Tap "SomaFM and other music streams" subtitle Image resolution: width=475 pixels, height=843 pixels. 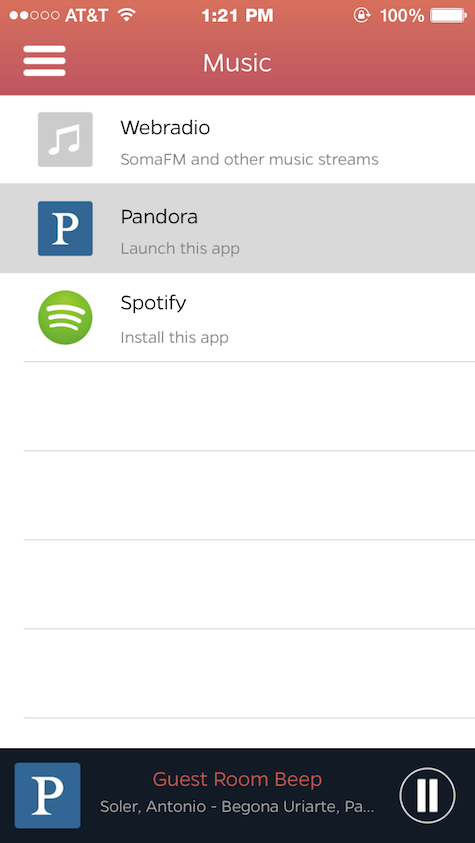pyautogui.click(x=249, y=160)
